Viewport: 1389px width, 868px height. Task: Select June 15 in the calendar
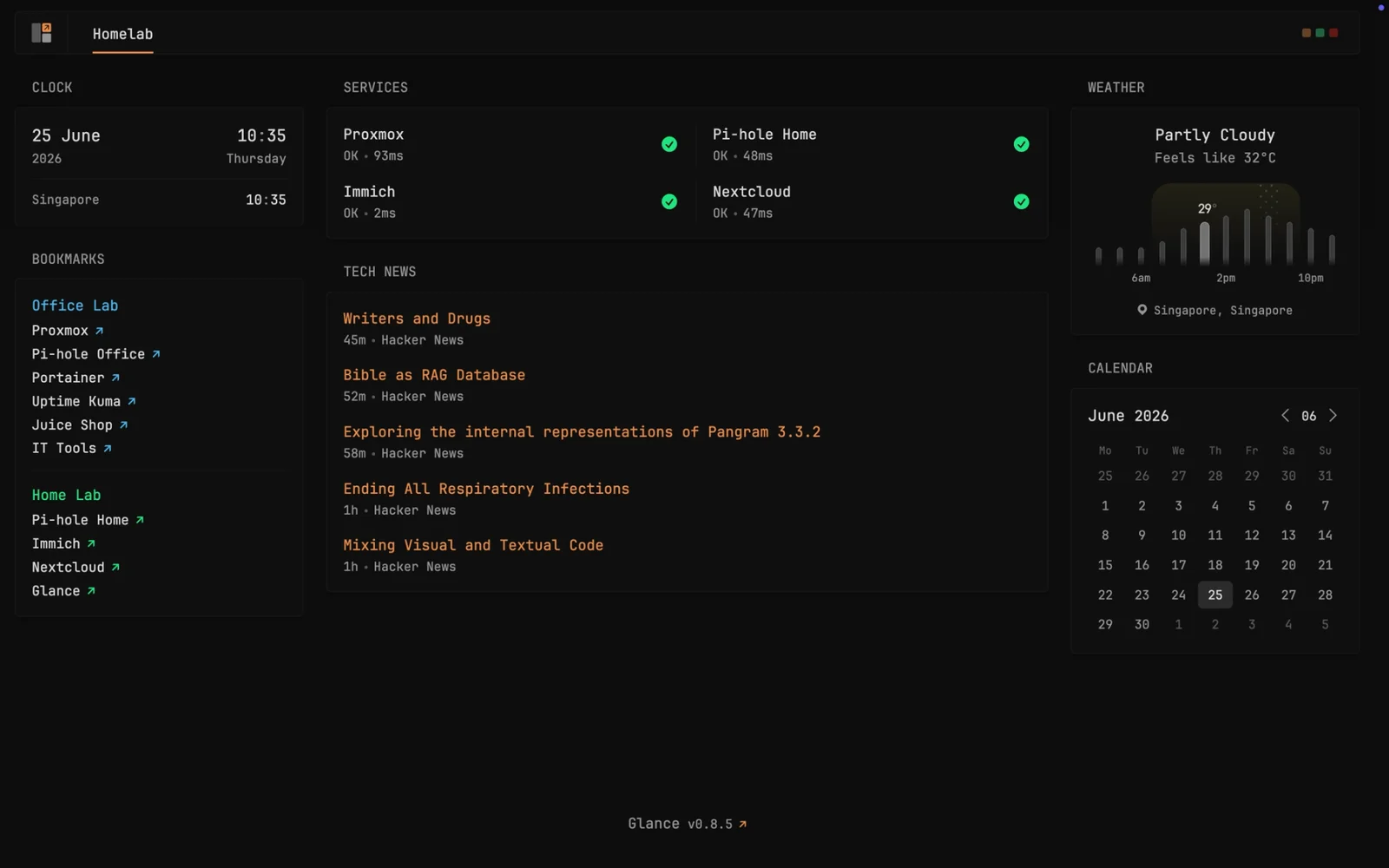(1105, 565)
